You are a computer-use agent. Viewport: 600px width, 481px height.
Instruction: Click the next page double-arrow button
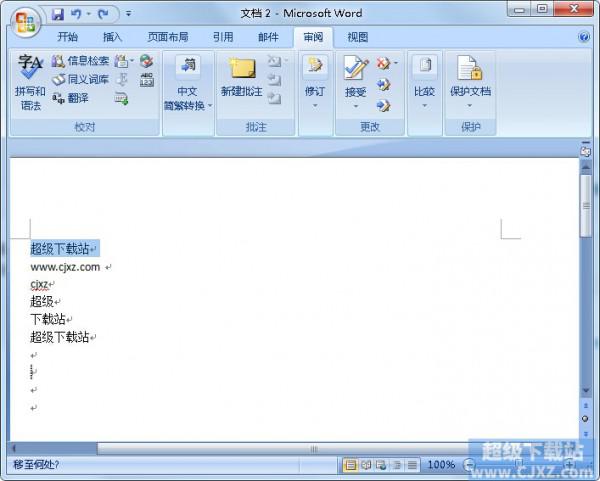(585, 434)
